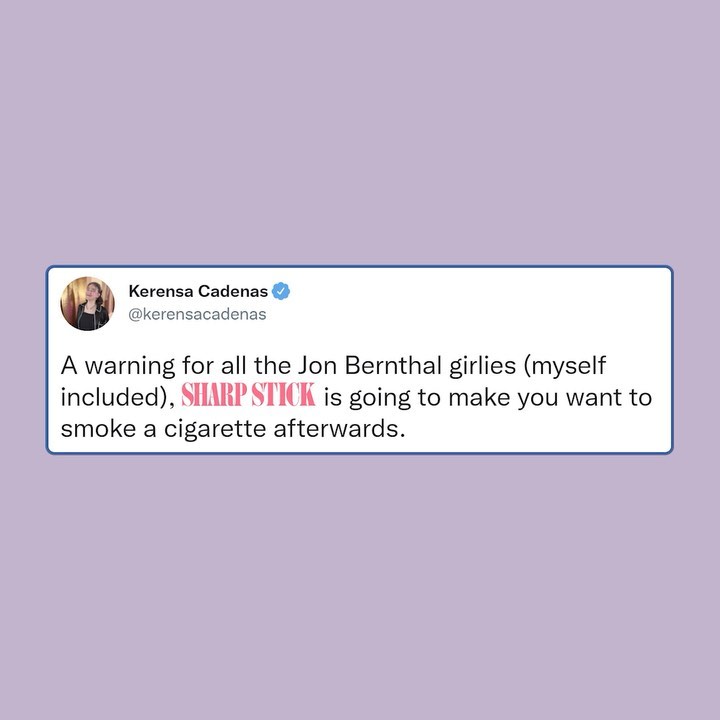Click the blue verified checkmark badge
The image size is (720, 720).
281,291
